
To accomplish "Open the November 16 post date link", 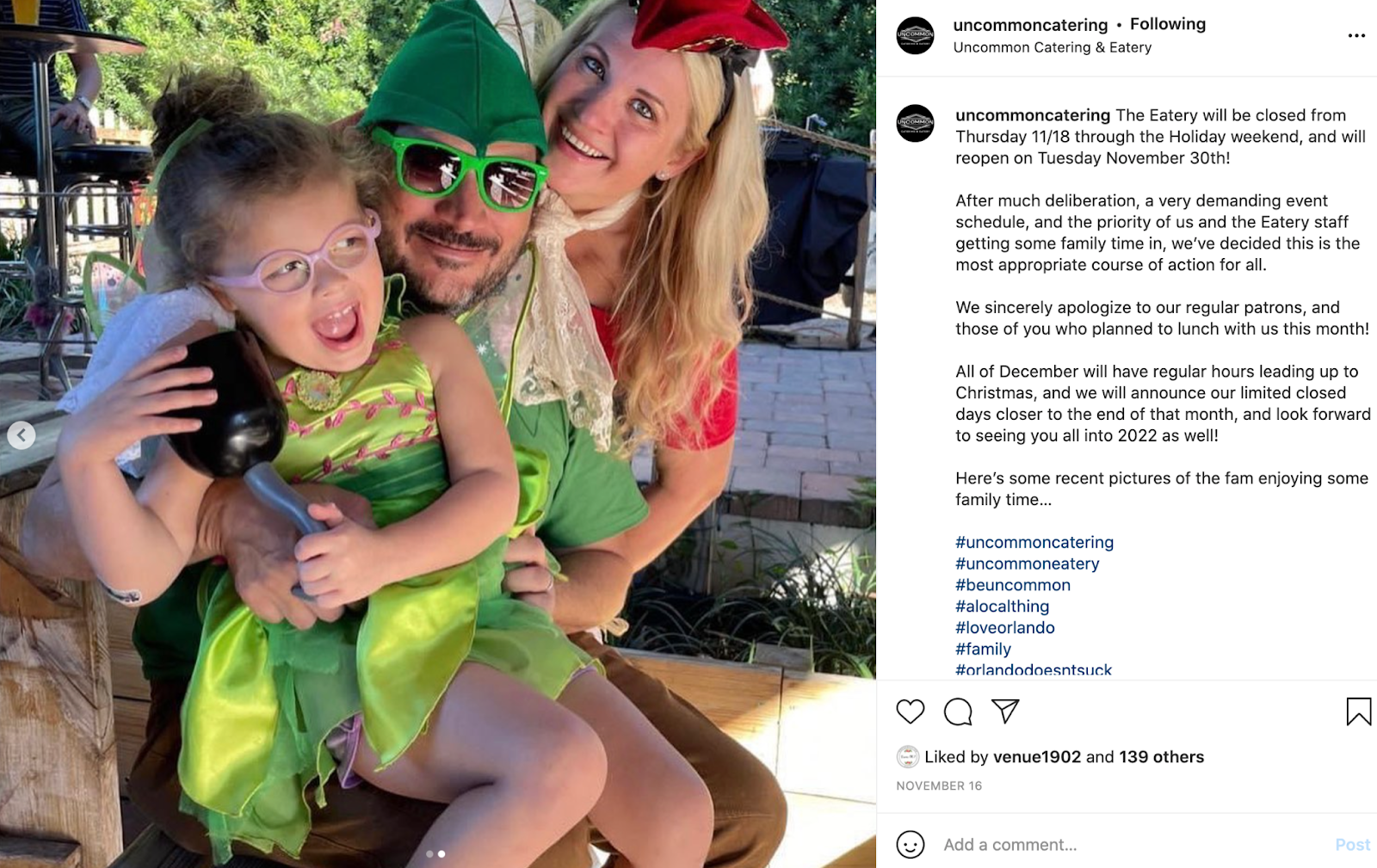I will (939, 785).
